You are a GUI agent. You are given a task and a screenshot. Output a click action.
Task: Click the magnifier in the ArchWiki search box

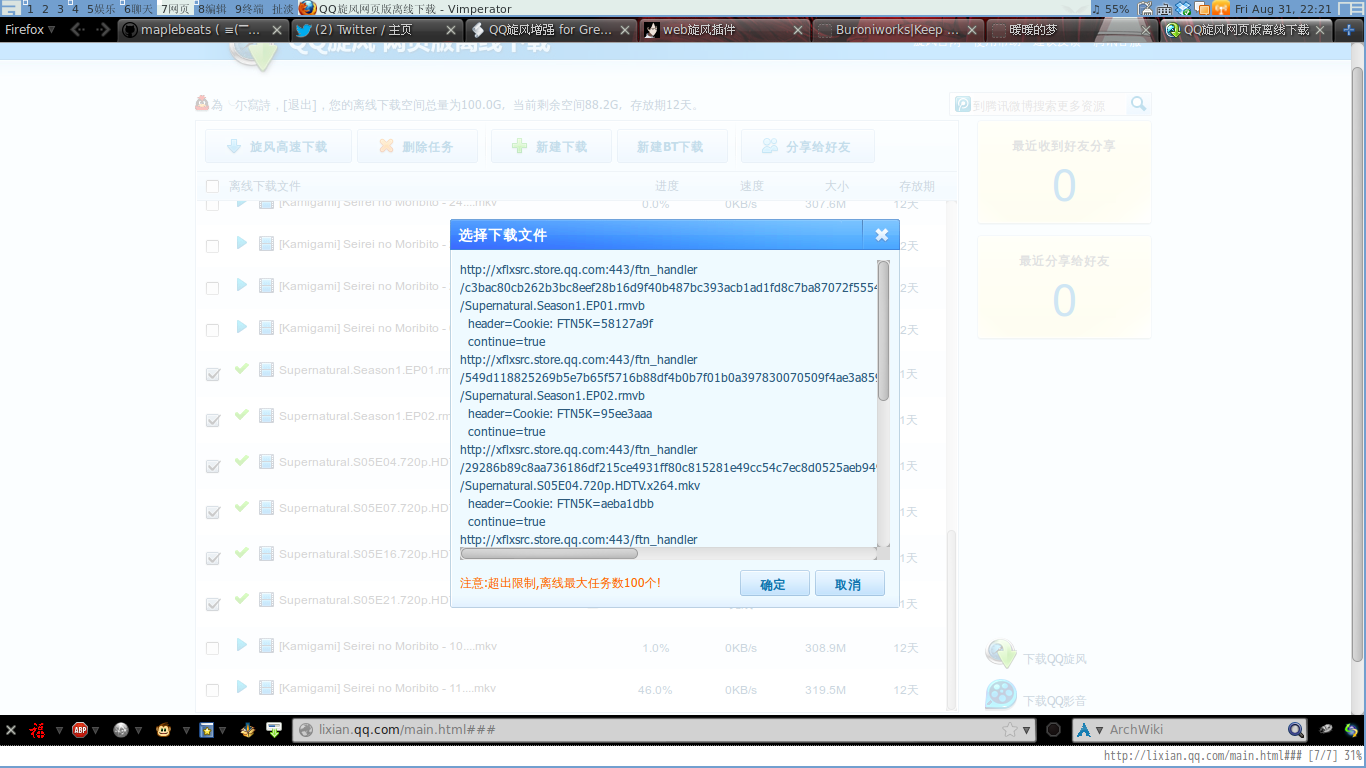click(x=1295, y=730)
